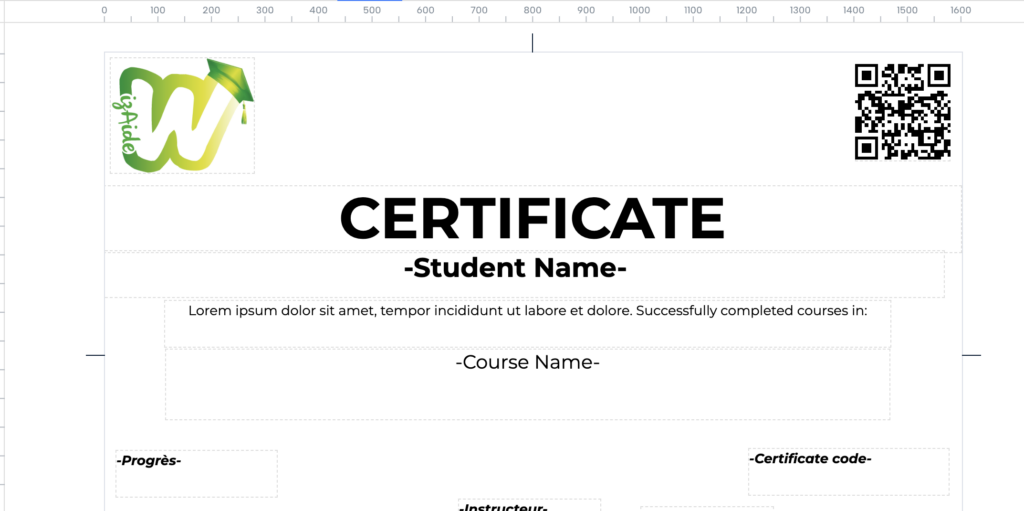
Task: Click the 400 mark on horizontal ruler
Action: 318,11
